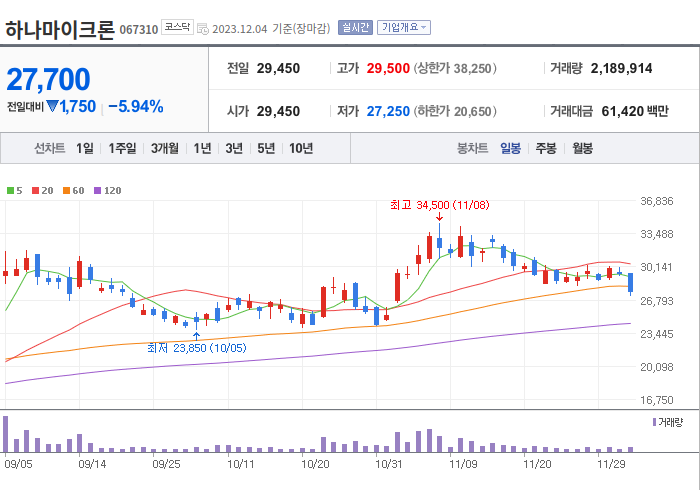Click the current price 27,700
Viewport: 700px width, 490px height.
[49, 79]
